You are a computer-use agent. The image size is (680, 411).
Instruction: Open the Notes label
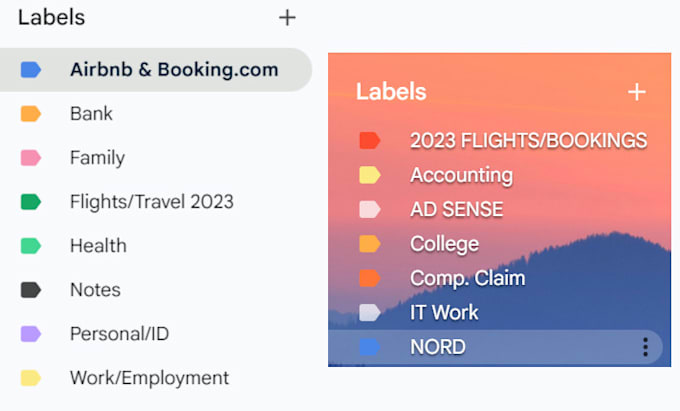pyautogui.click(x=95, y=290)
